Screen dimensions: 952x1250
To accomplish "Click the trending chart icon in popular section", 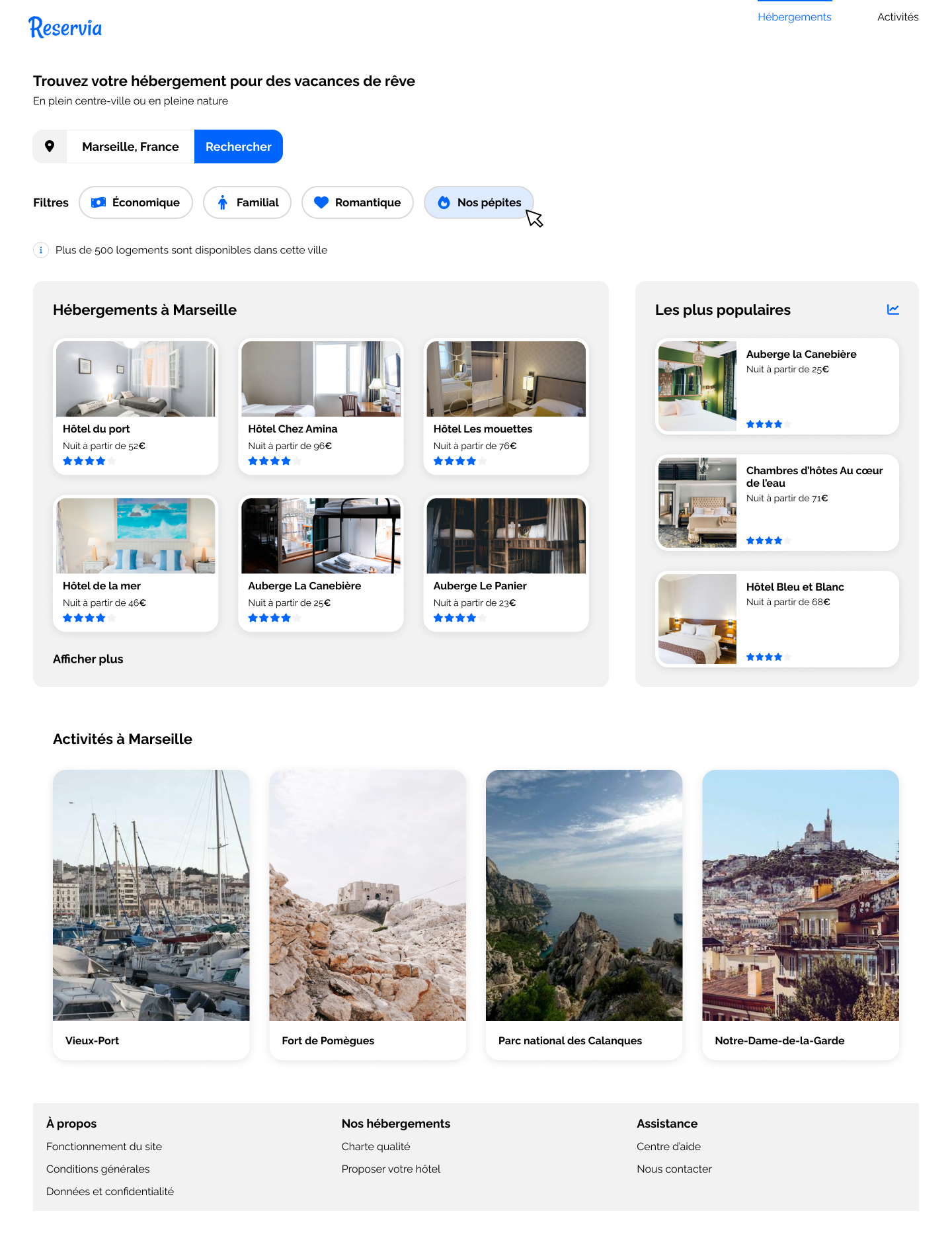I will [x=892, y=310].
